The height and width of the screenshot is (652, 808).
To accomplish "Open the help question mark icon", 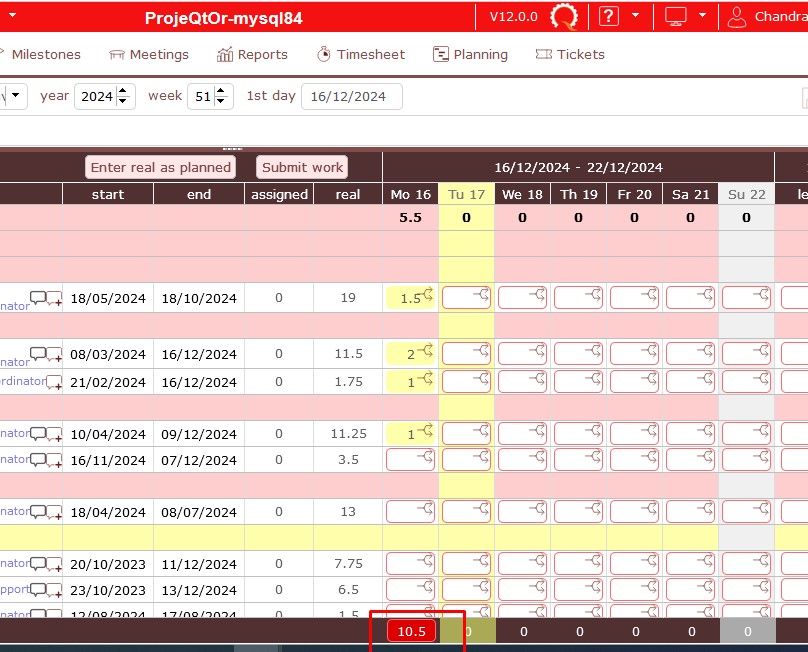I will (608, 16).
